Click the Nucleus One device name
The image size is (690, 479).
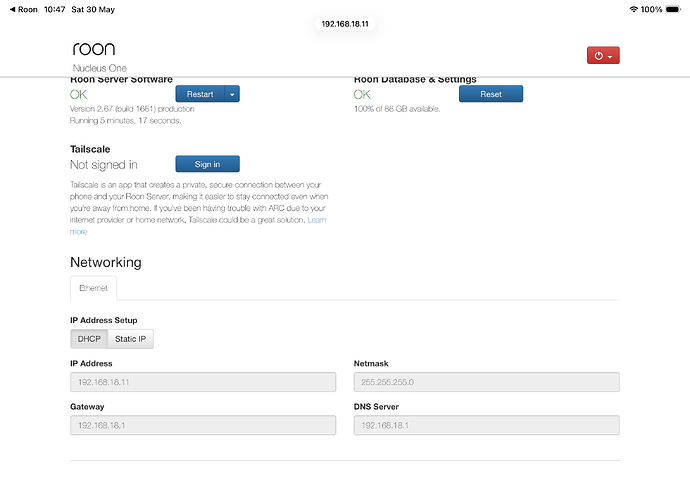pyautogui.click(x=99, y=68)
